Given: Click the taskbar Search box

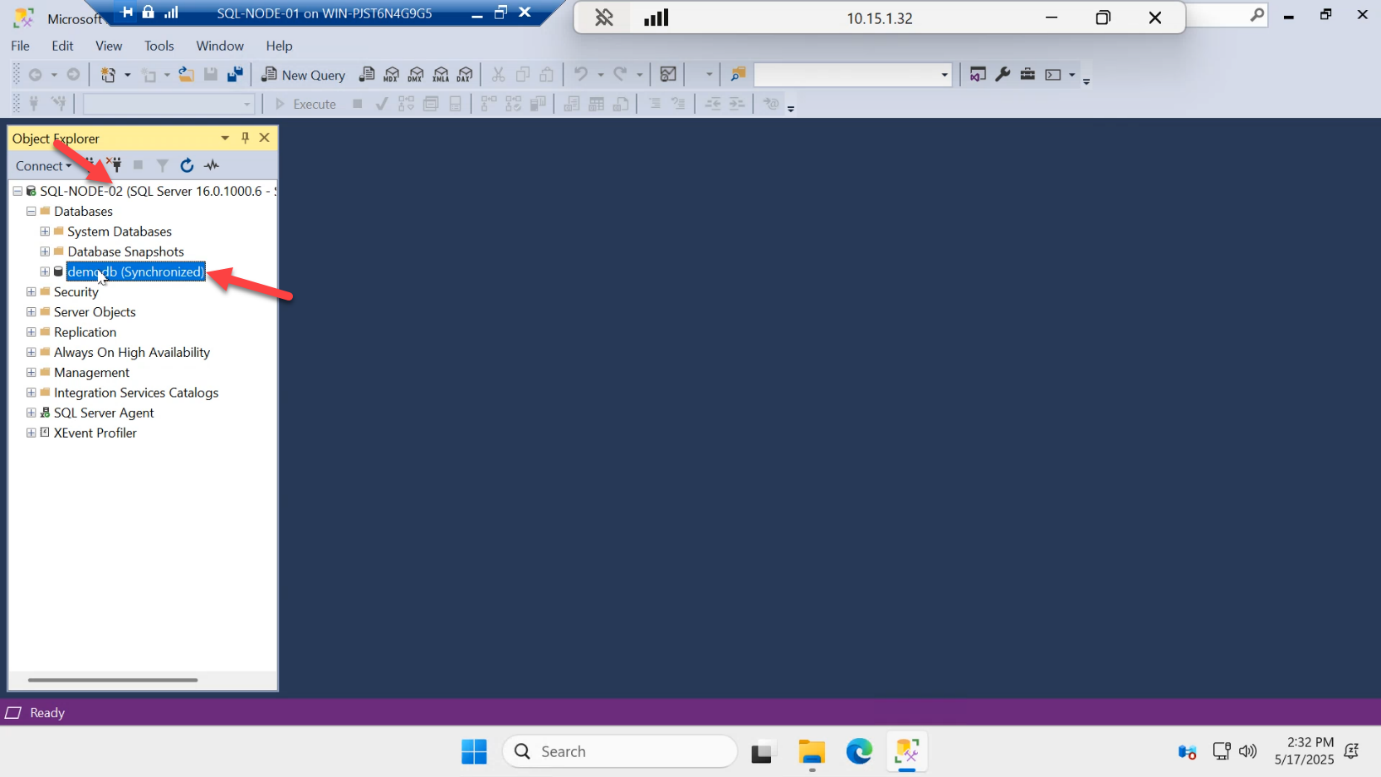Looking at the screenshot, I should click(620, 751).
